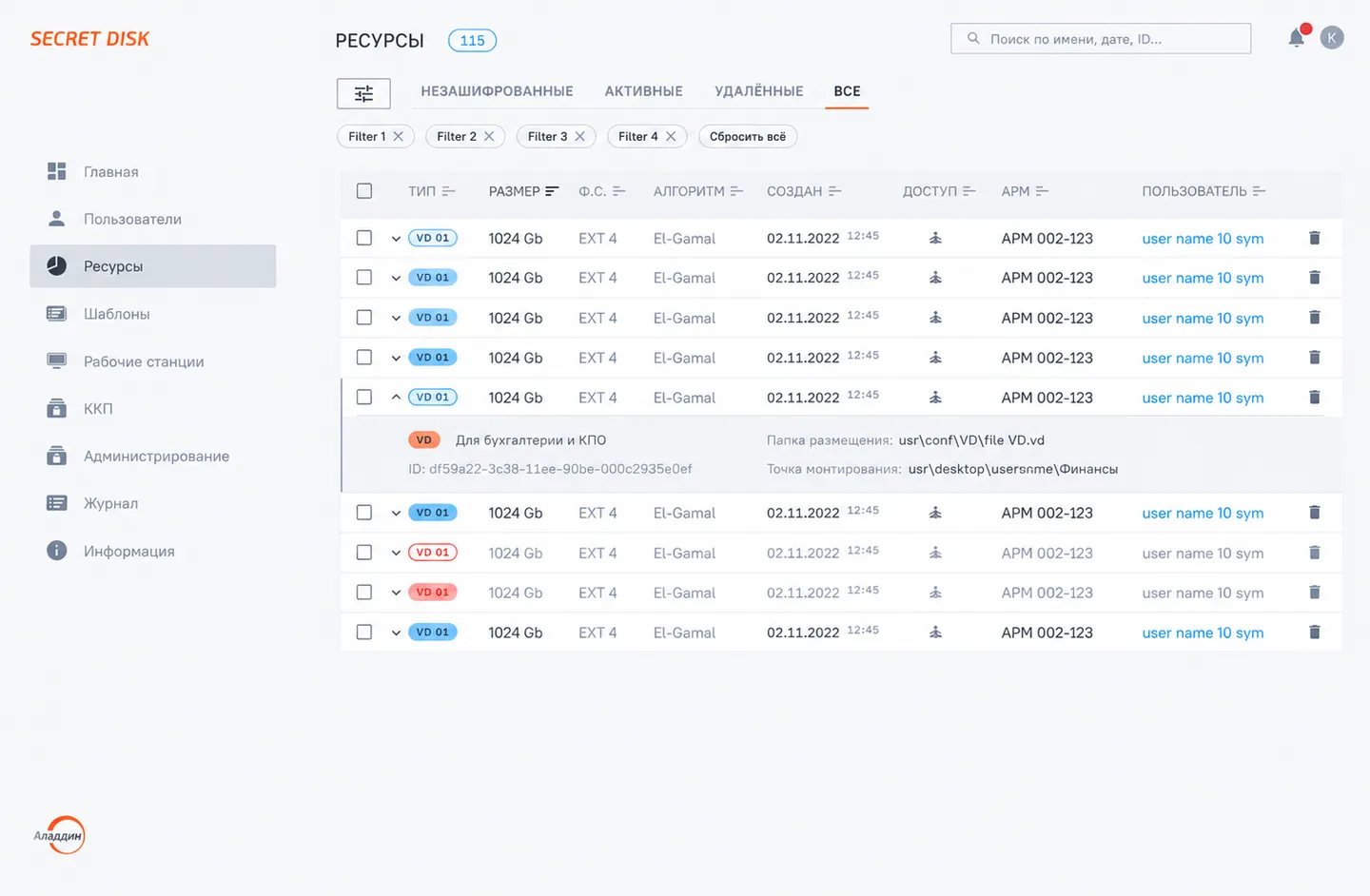Click the Filter 2 chip label
Image resolution: width=1370 pixels, height=896 pixels.
[457, 136]
